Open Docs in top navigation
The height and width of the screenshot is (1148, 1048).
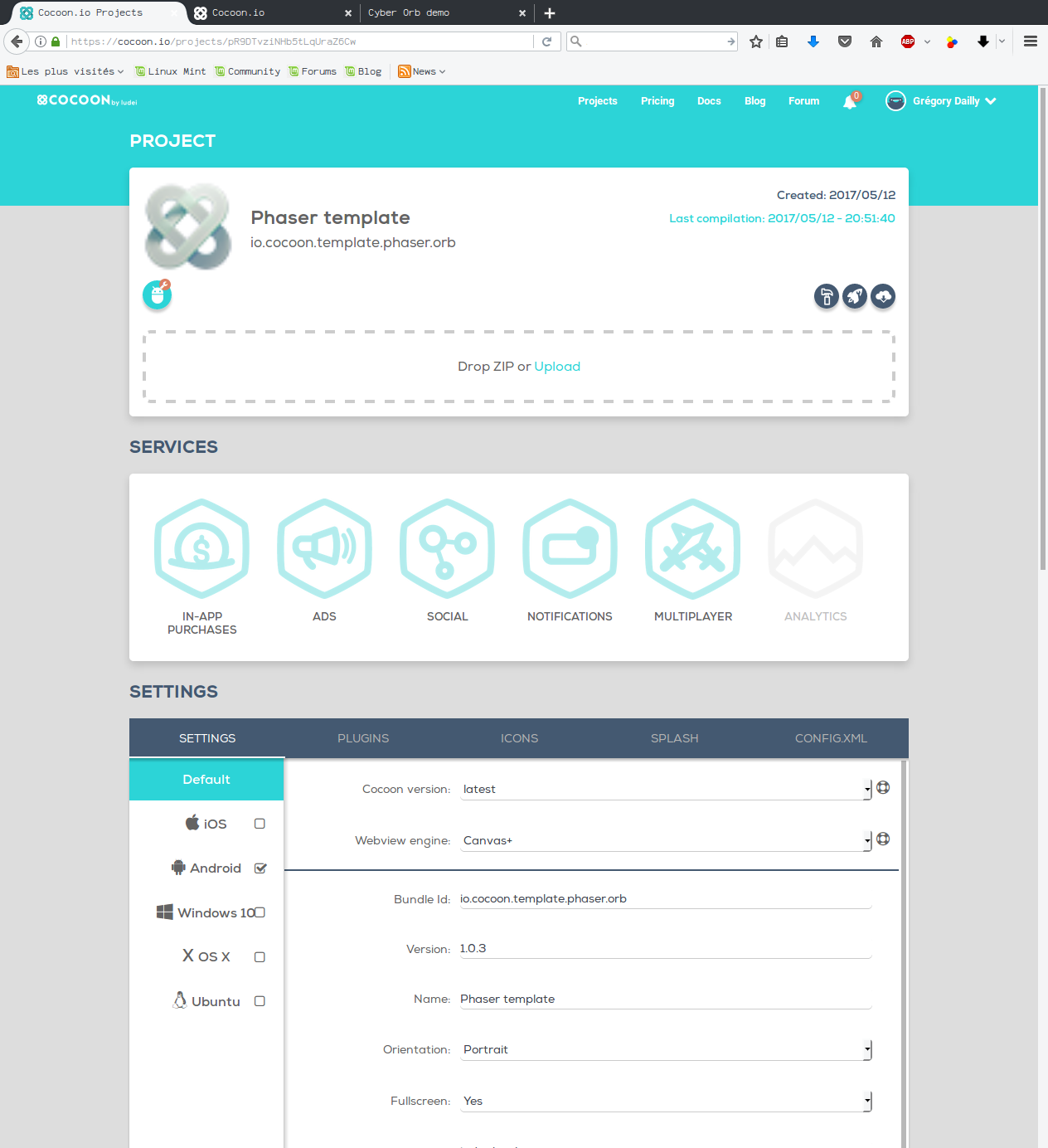(x=709, y=101)
